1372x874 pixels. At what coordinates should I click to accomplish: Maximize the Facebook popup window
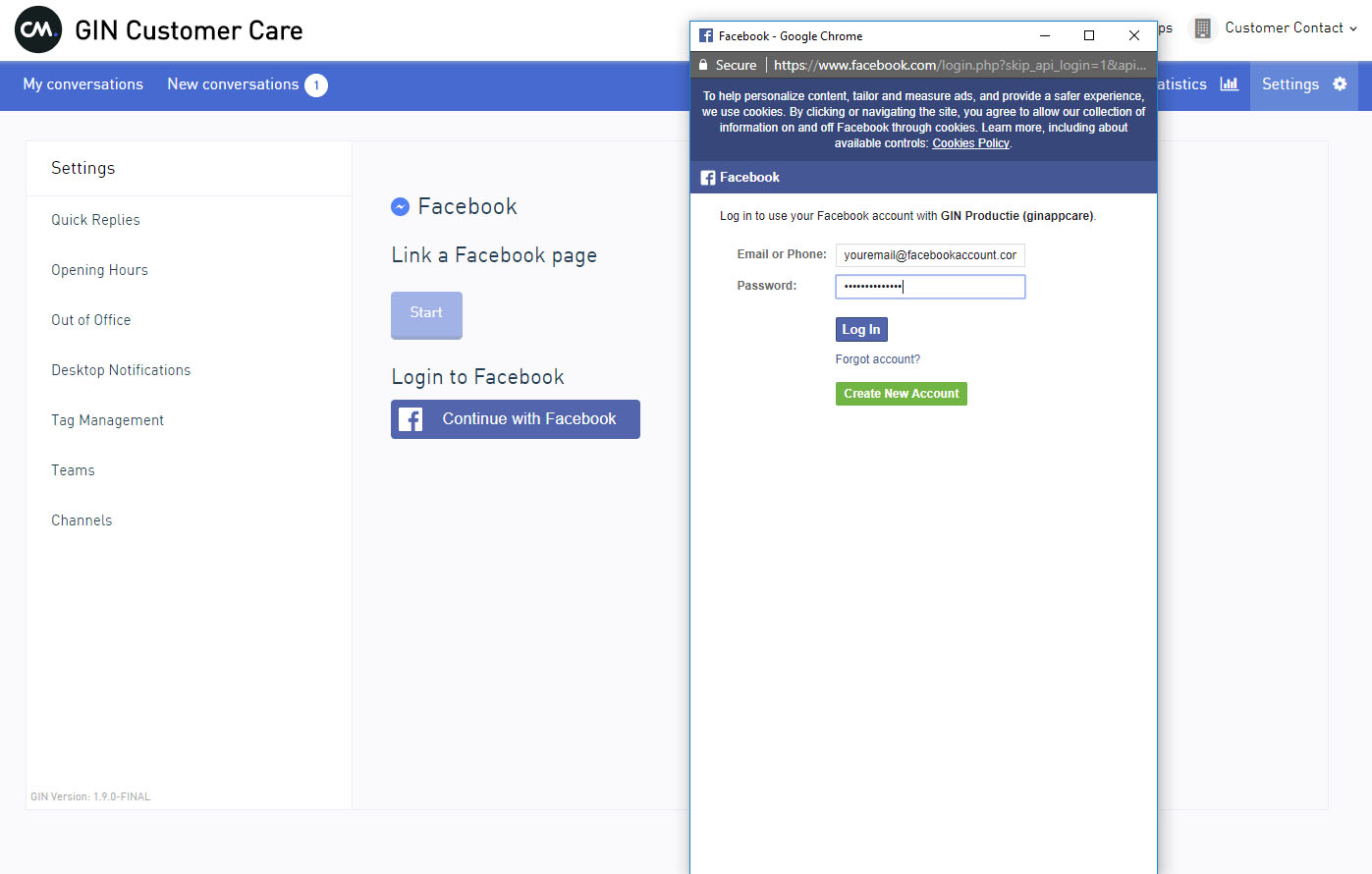[x=1089, y=35]
